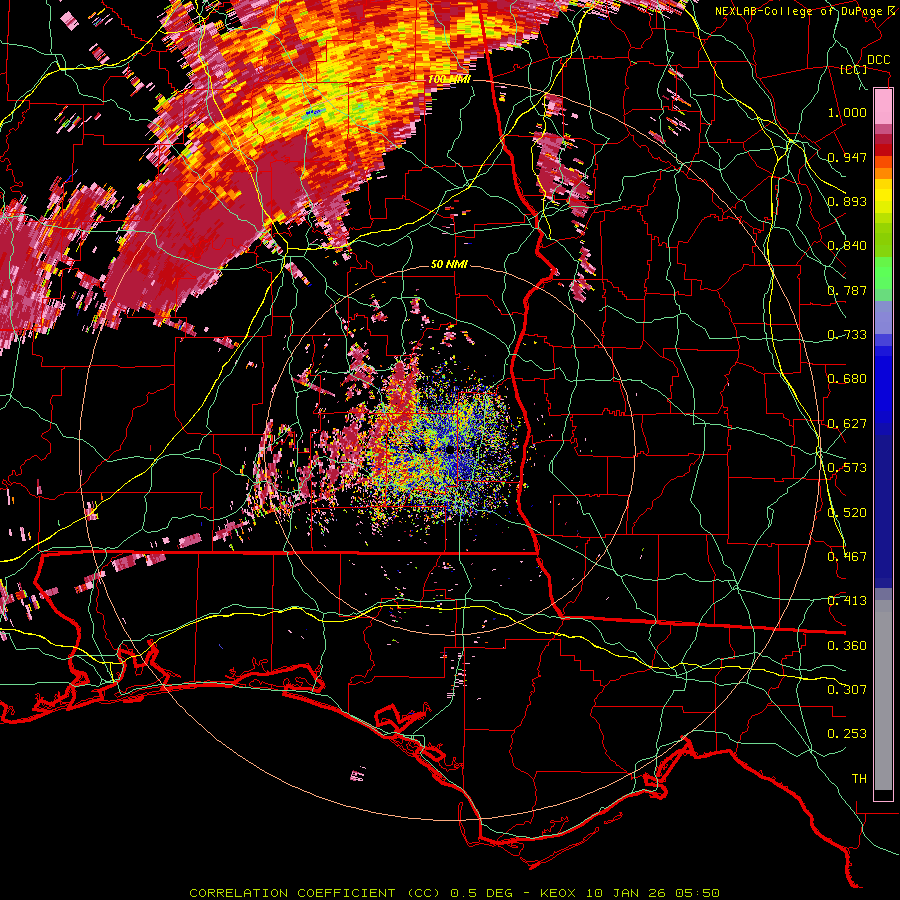This screenshot has height=900, width=900.
Task: Click the pink top segment of the color bar
Action: pos(883,107)
